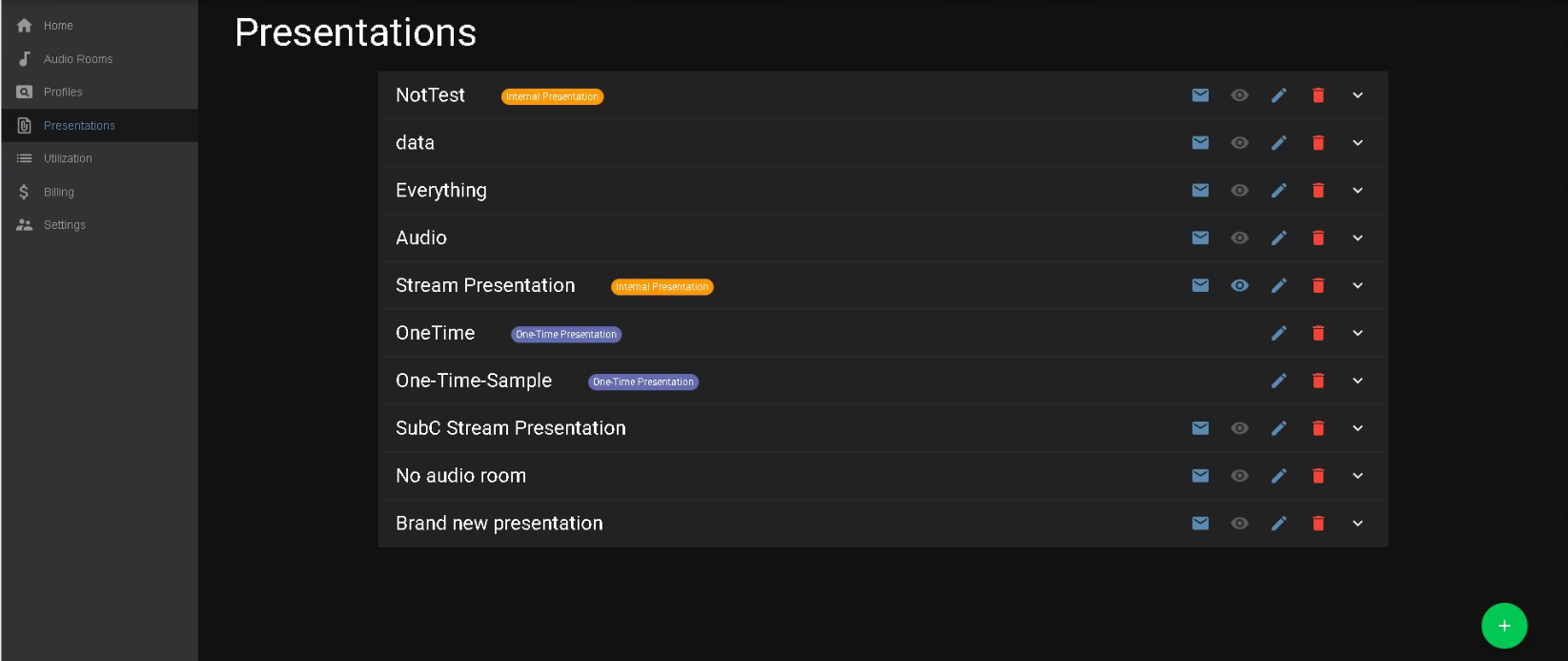
Task: Click the Internal Presentation badge on NotTest
Action: (552, 96)
